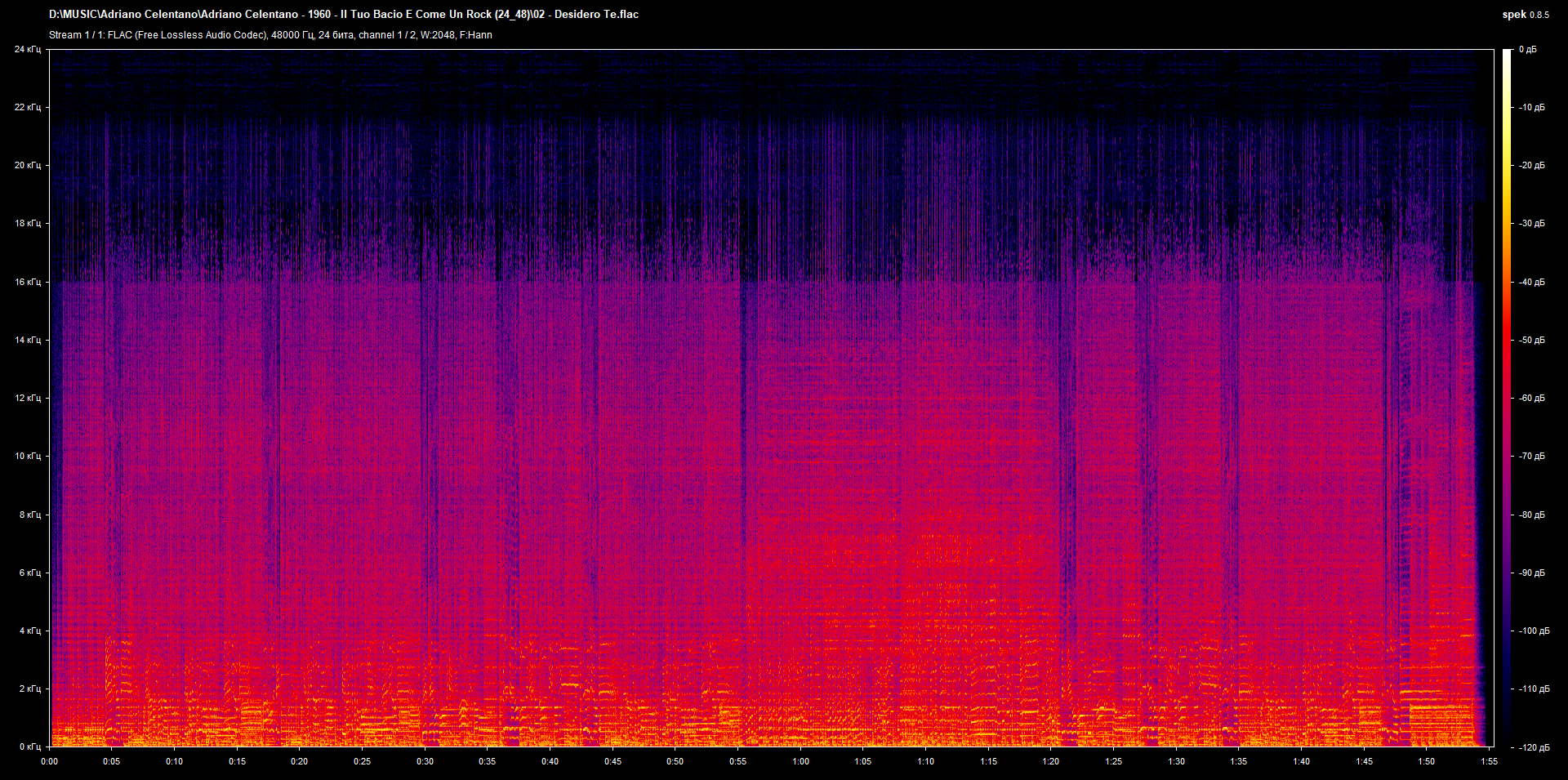The image size is (1568, 780).
Task: Click the -40 дБ level scale label
Action: point(1531,283)
